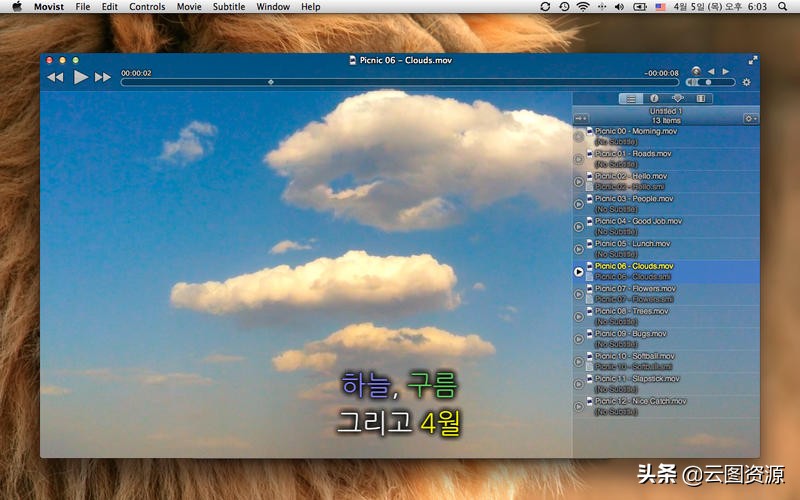Screen dimensions: 800x500
Task: Open the Subtitle menu
Action: (x=229, y=6)
